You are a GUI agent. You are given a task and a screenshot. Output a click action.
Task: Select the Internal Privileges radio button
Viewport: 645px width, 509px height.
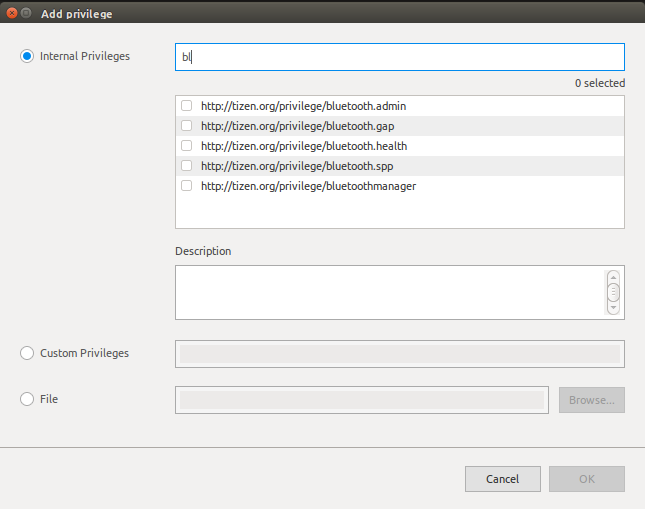pos(27,56)
